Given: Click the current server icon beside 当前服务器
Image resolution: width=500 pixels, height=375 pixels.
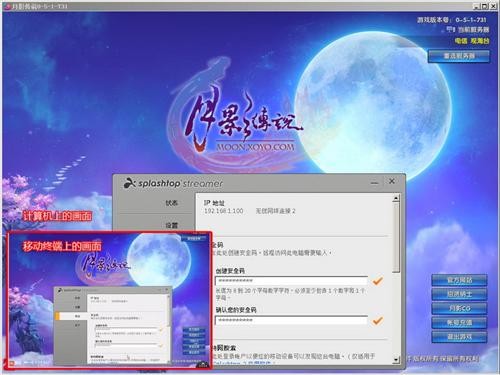Looking at the screenshot, I should tap(451, 29).
